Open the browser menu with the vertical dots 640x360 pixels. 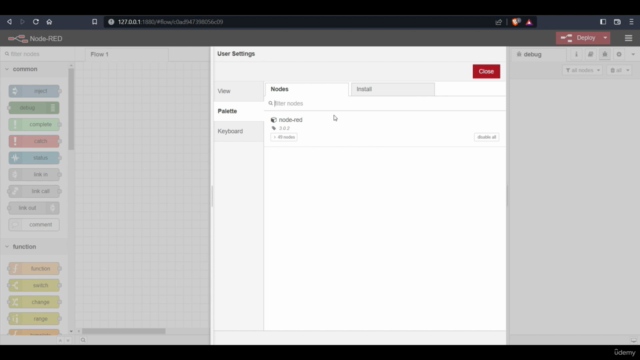pos(631,22)
